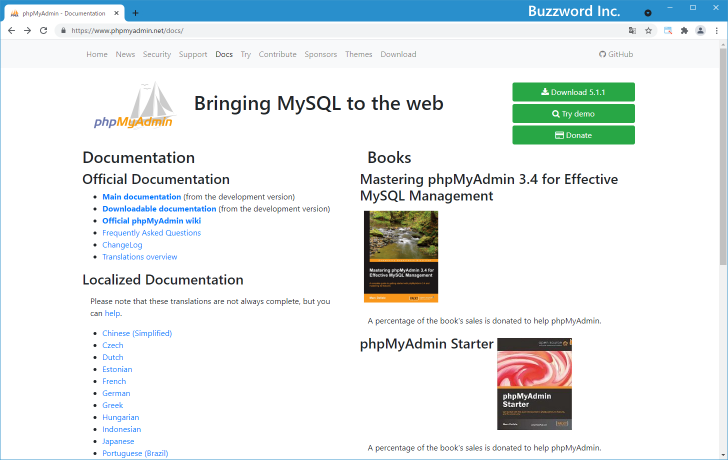Image resolution: width=728 pixels, height=460 pixels.
Task: Click the user profile avatar icon
Action: pos(700,31)
